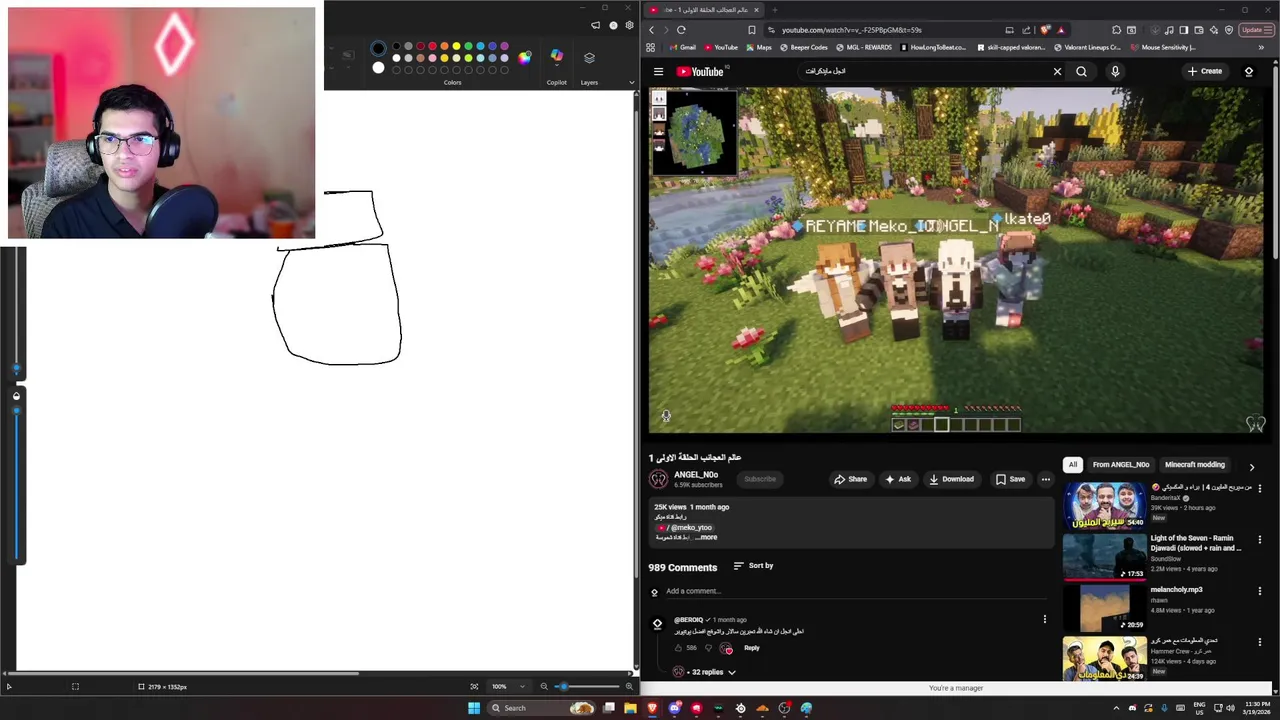Like the @BEROIQ comment
This screenshot has width=1280, height=720.
pos(678,648)
